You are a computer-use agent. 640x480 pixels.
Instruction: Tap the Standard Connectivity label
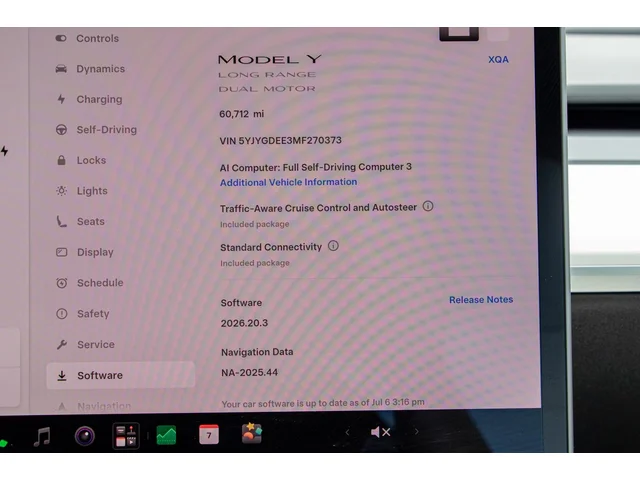click(x=271, y=247)
